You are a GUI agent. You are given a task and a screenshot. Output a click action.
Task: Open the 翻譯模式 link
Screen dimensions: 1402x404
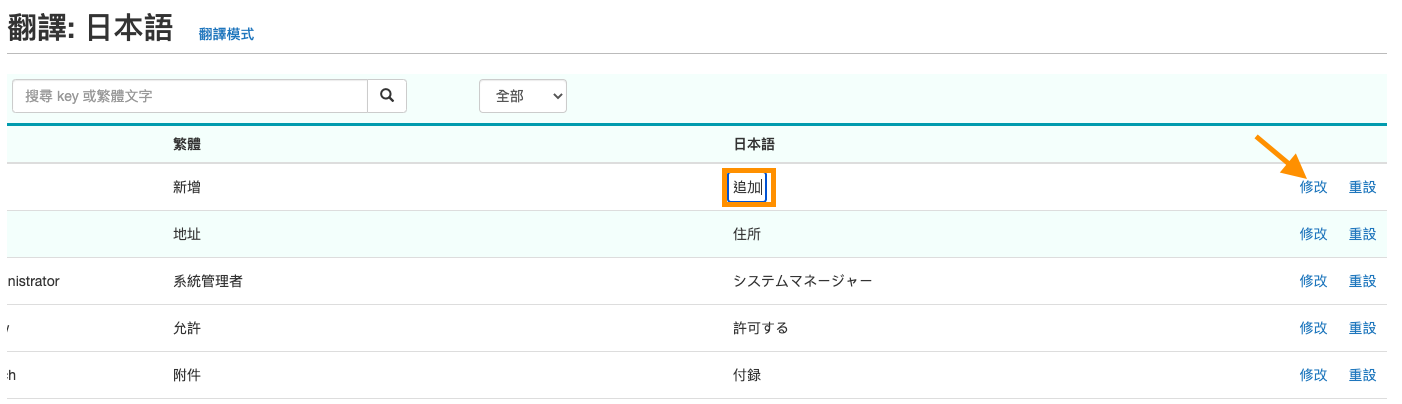click(x=226, y=34)
